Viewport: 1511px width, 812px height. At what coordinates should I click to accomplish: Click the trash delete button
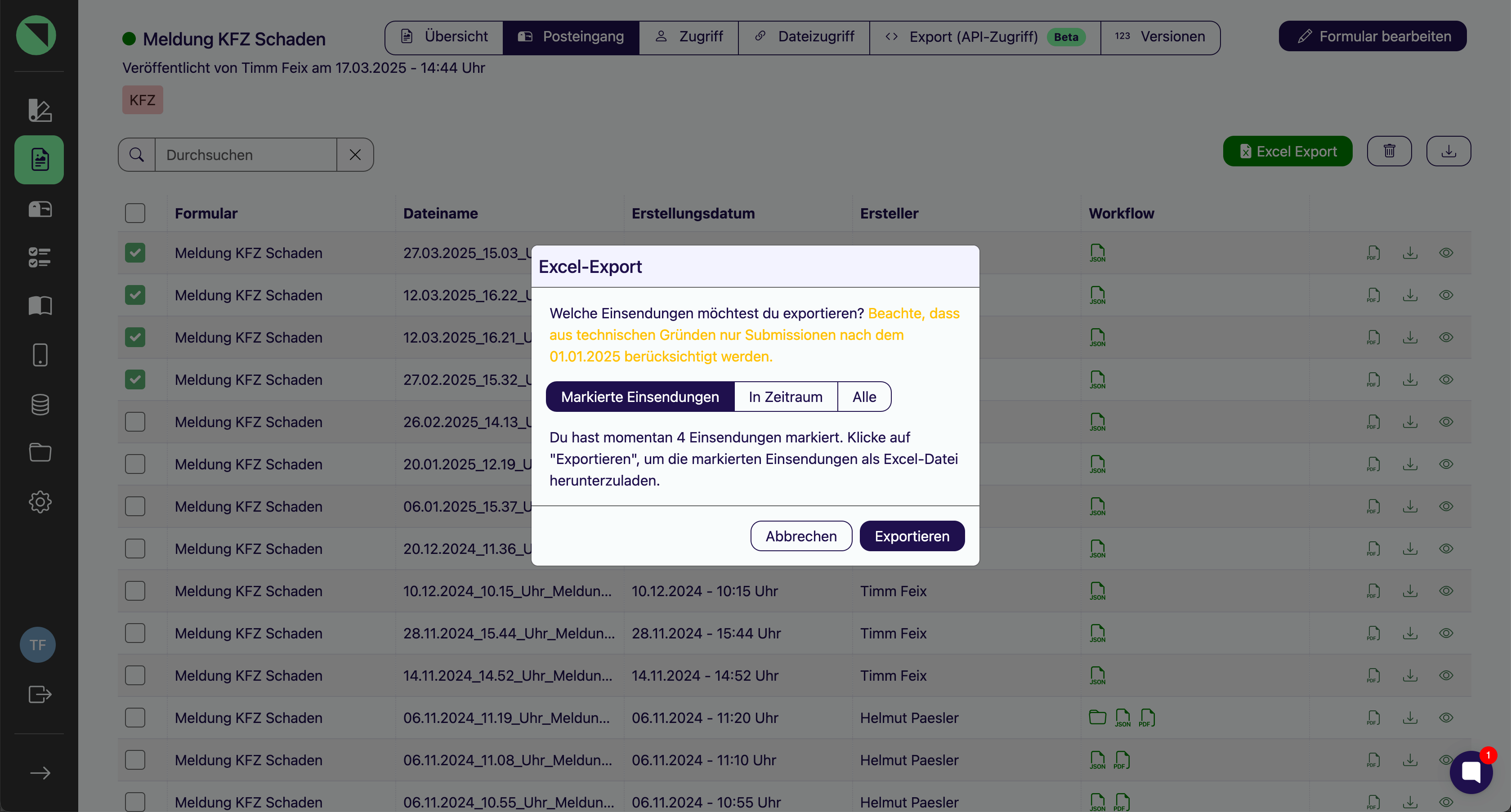pyautogui.click(x=1388, y=151)
